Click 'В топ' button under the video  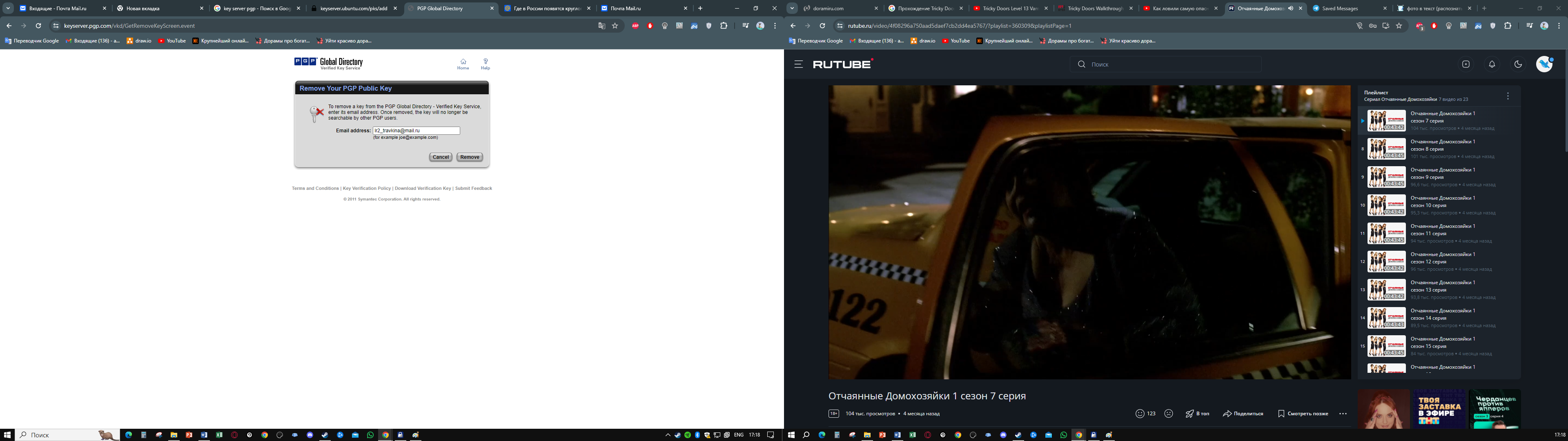[1197, 414]
